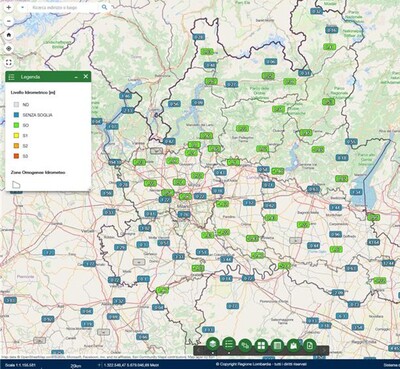The height and width of the screenshot is (369, 400).
Task: Locate my position on the map
Action: click(x=9, y=49)
